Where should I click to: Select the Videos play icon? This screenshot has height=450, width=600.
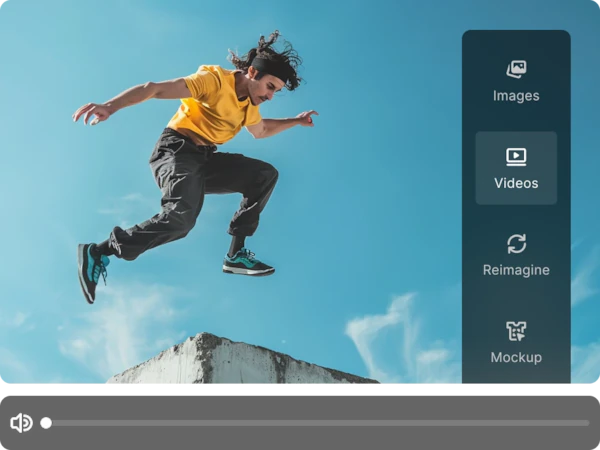click(x=516, y=156)
